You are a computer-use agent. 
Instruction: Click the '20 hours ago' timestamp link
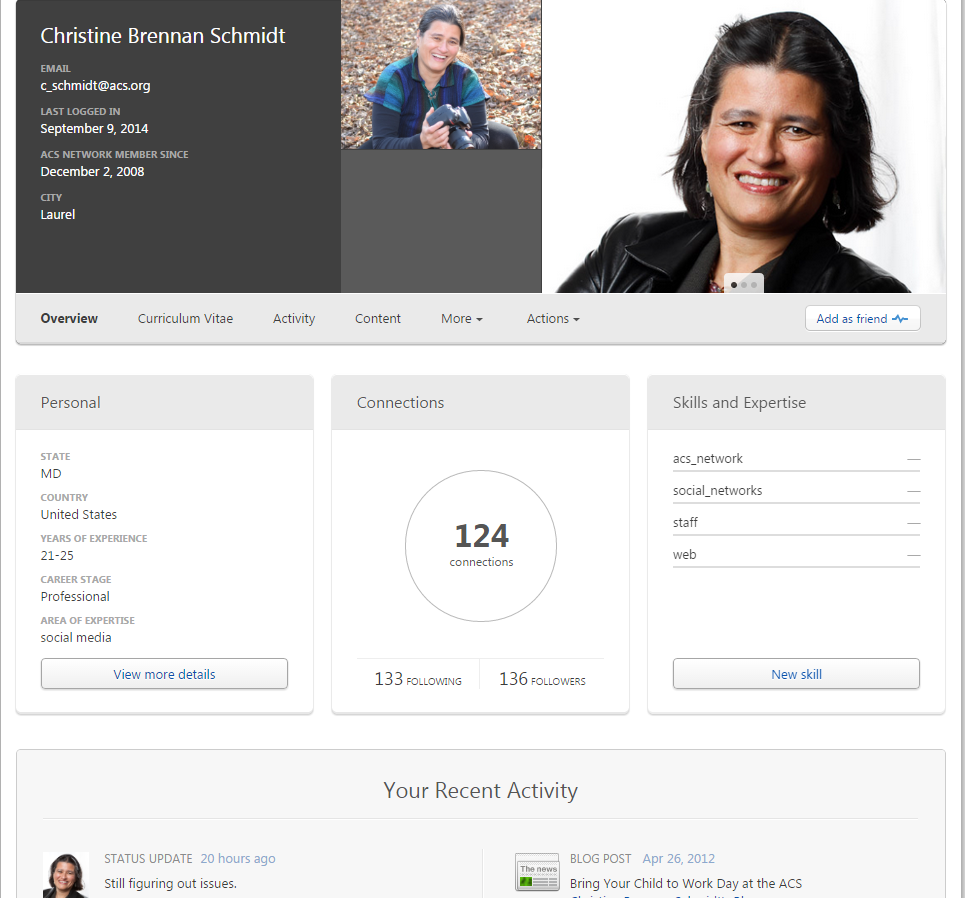pos(237,859)
